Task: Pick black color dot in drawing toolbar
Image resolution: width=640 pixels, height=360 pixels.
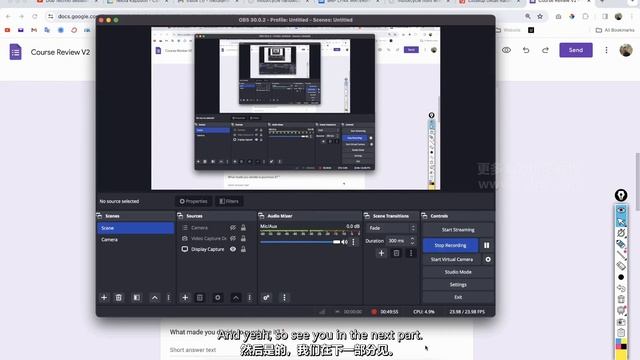Action: pyautogui.click(x=621, y=277)
